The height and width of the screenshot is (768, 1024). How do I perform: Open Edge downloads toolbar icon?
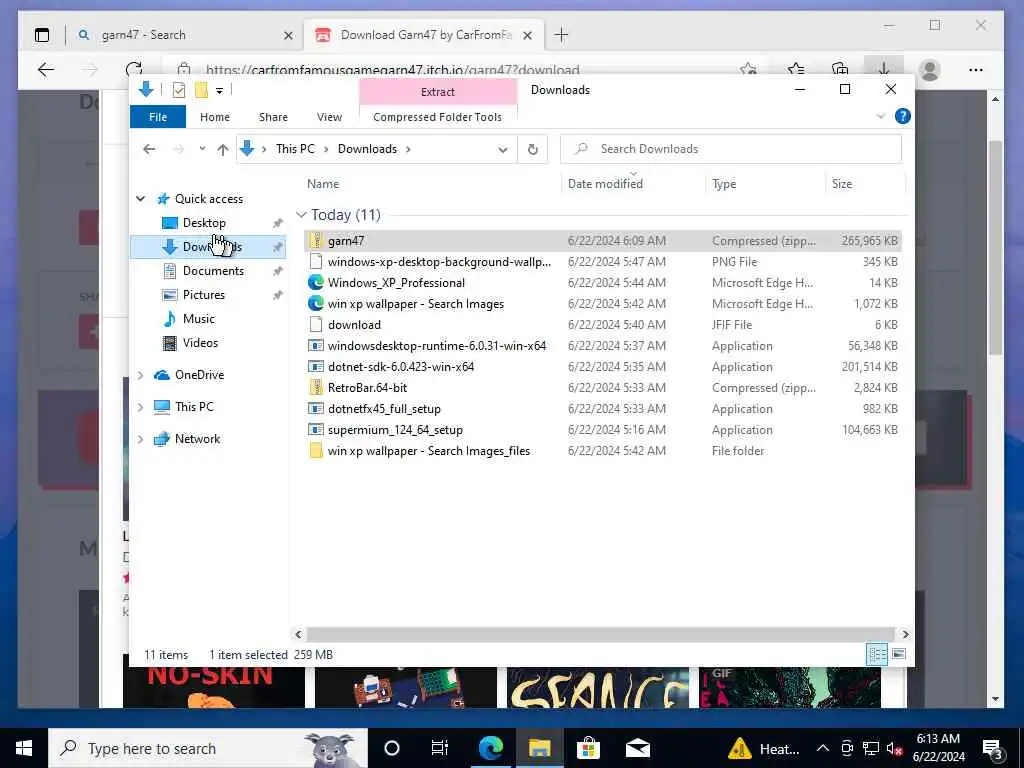tap(884, 69)
